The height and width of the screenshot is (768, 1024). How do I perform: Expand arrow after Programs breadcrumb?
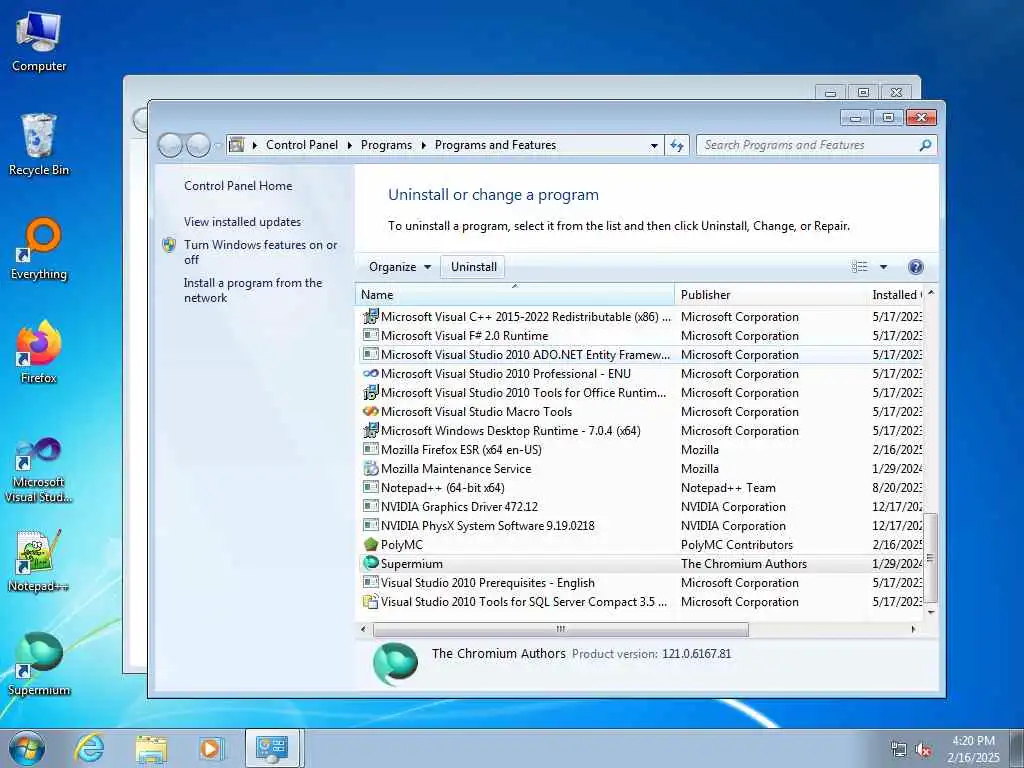(423, 145)
